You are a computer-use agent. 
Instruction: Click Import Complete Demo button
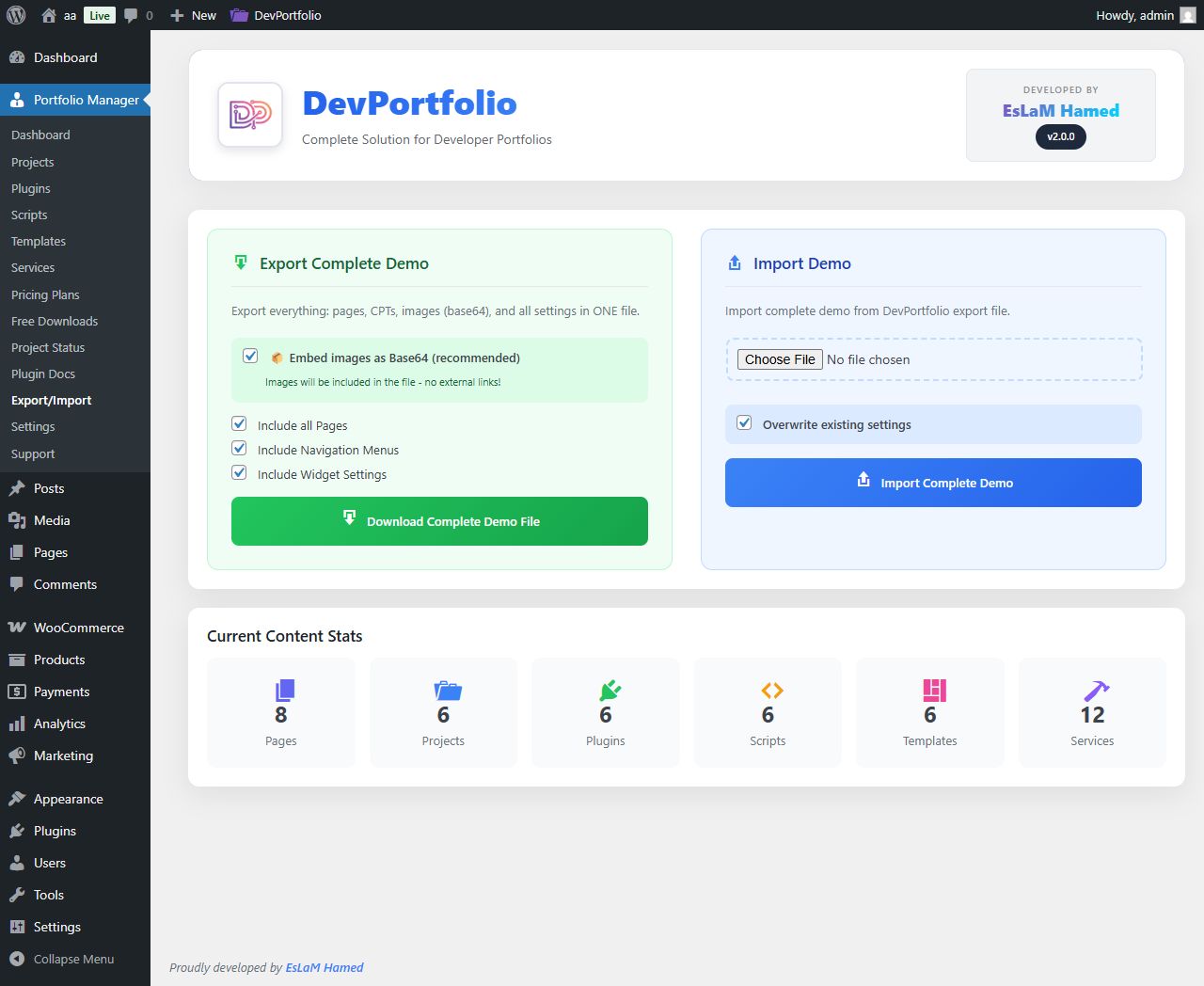pyautogui.click(x=933, y=483)
